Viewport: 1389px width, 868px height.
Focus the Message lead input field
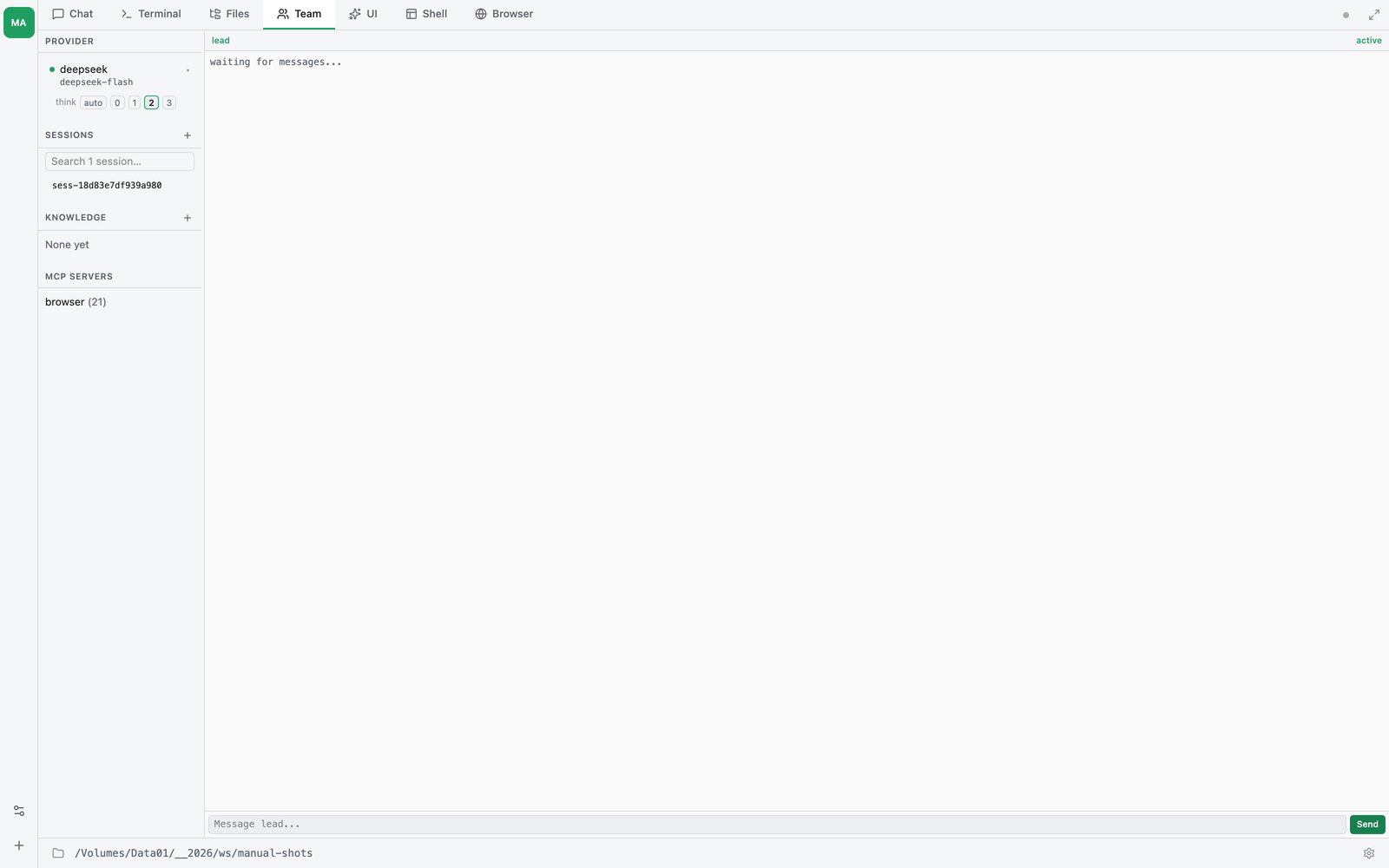point(777,825)
